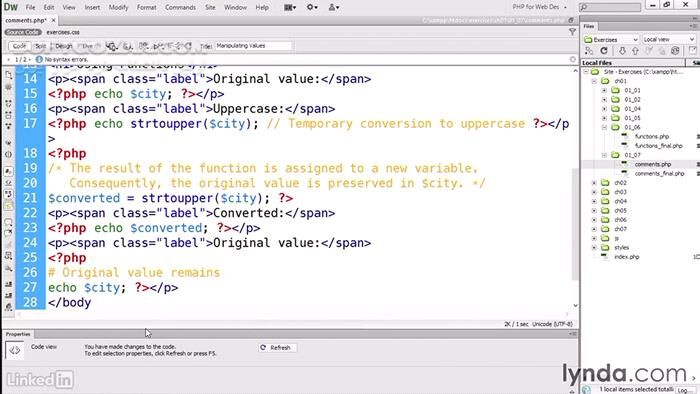Close the syntax info bar
The width and height of the screenshot is (700, 394).
coord(573,59)
